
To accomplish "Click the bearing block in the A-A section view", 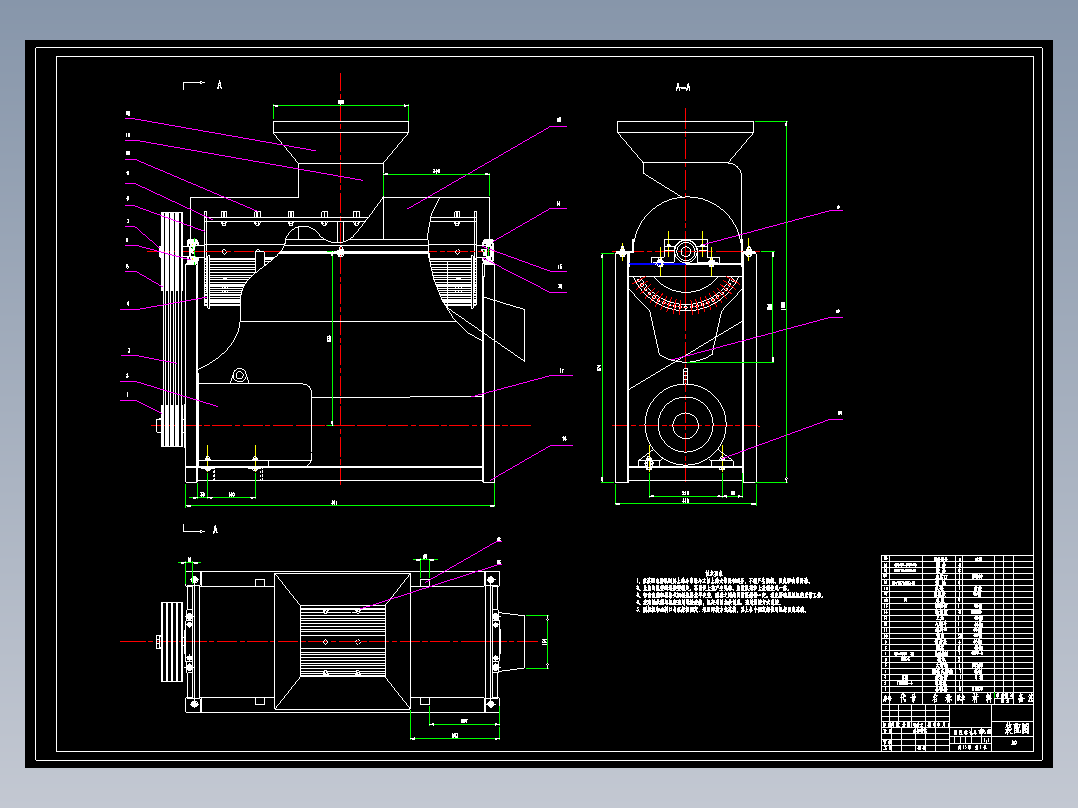I will [686, 250].
